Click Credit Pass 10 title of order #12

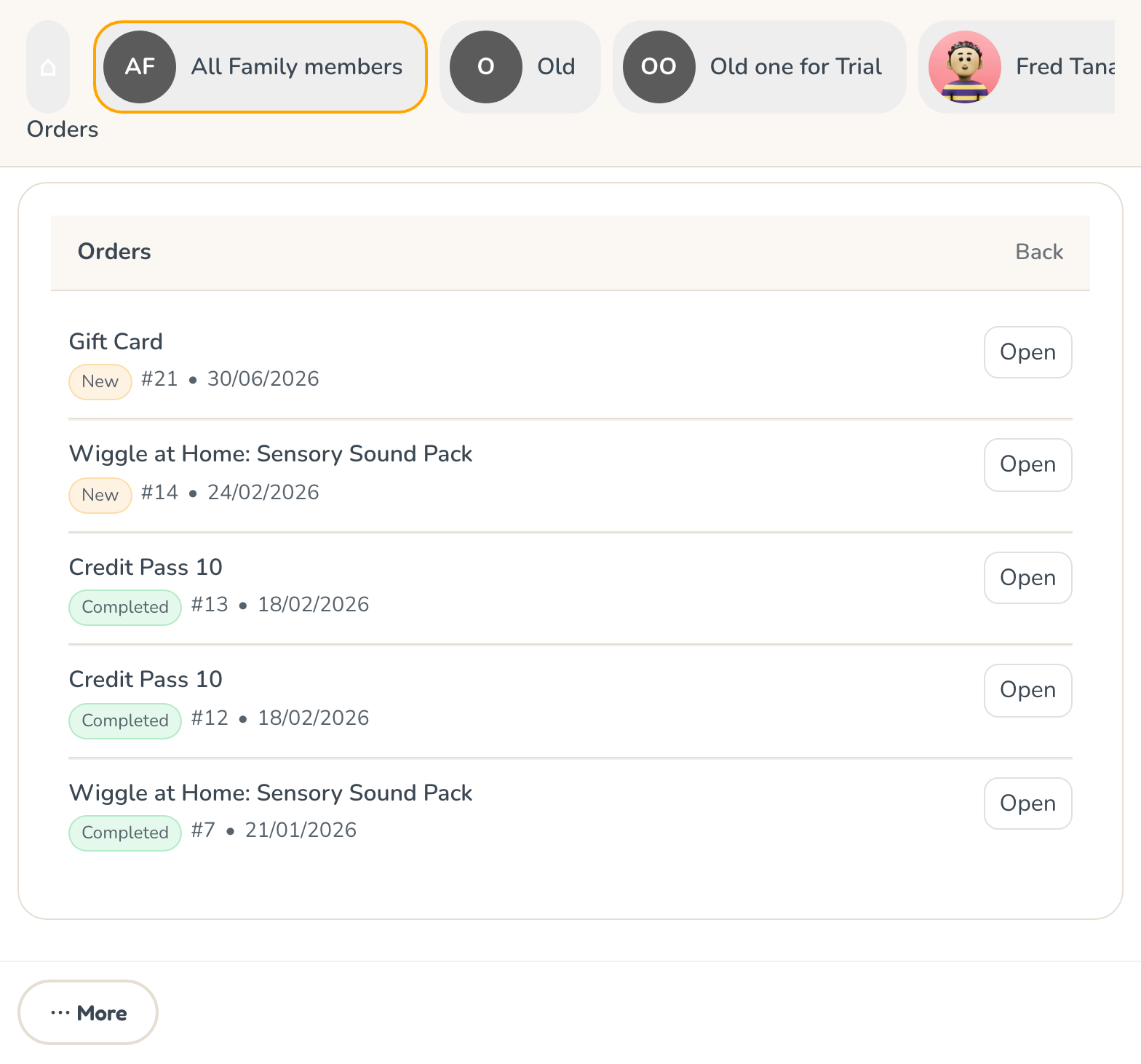pyautogui.click(x=146, y=679)
